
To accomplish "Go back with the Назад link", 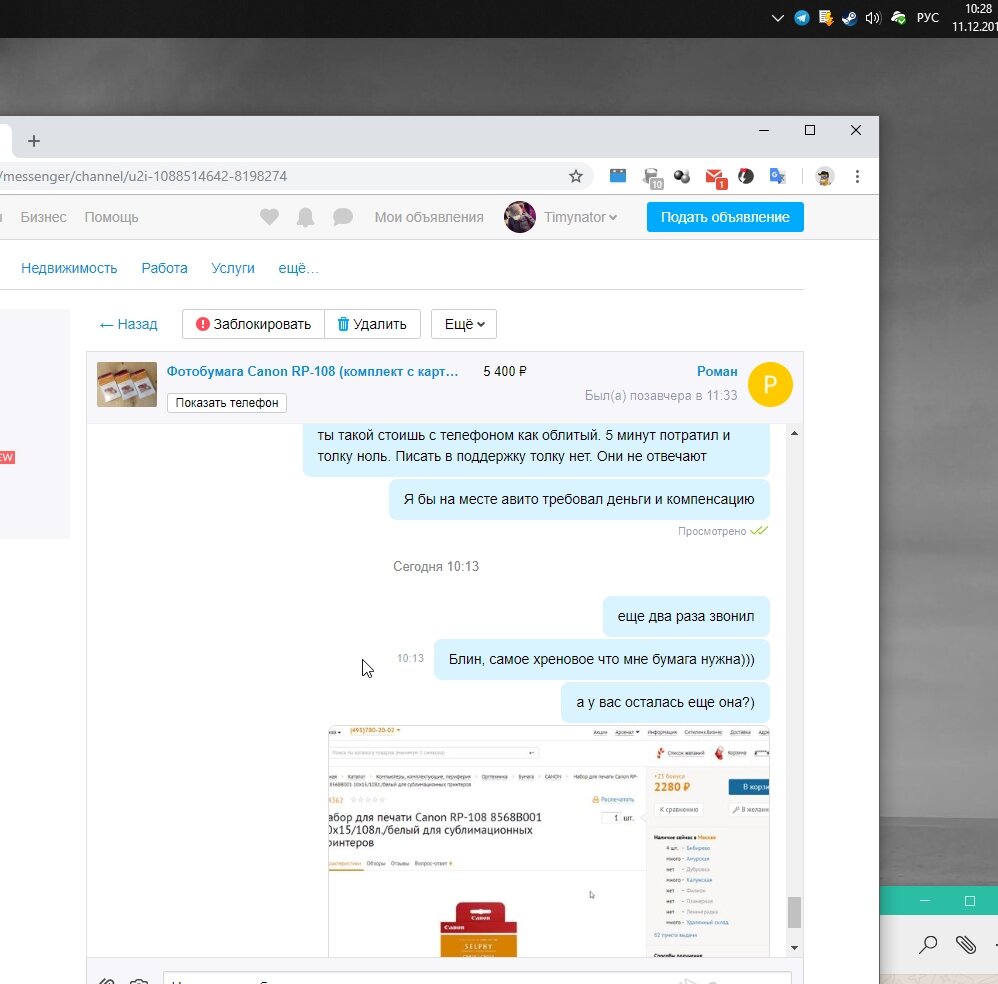I will tap(129, 324).
